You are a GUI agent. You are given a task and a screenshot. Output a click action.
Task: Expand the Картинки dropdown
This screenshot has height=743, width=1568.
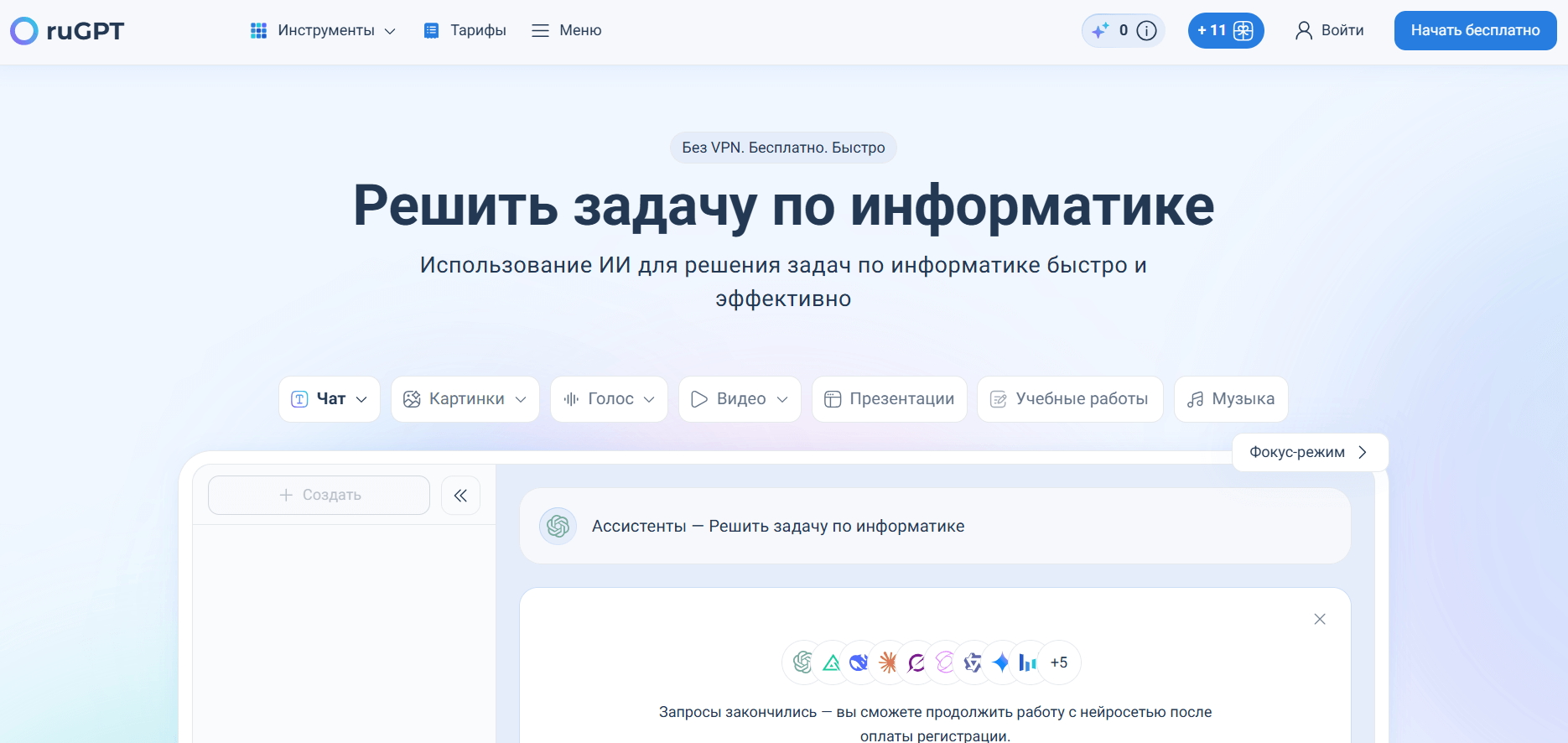pyautogui.click(x=465, y=399)
